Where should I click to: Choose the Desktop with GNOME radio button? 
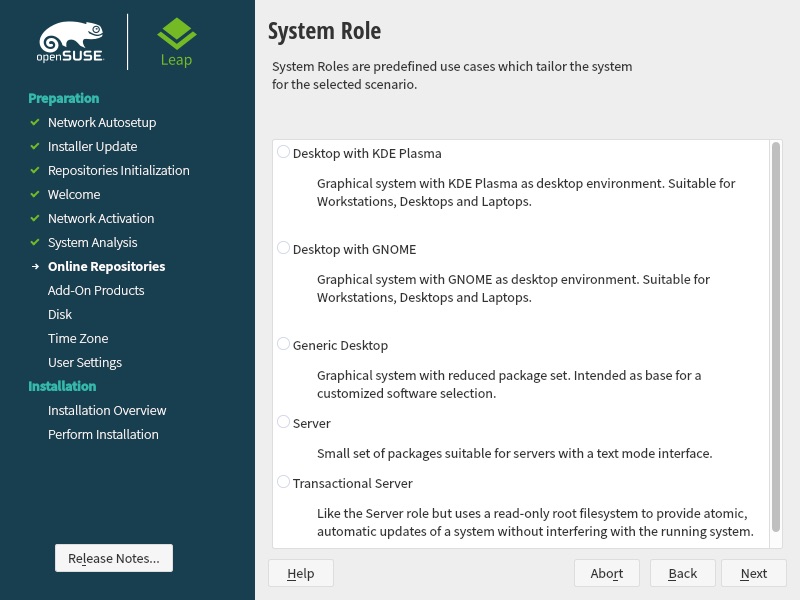click(x=284, y=248)
